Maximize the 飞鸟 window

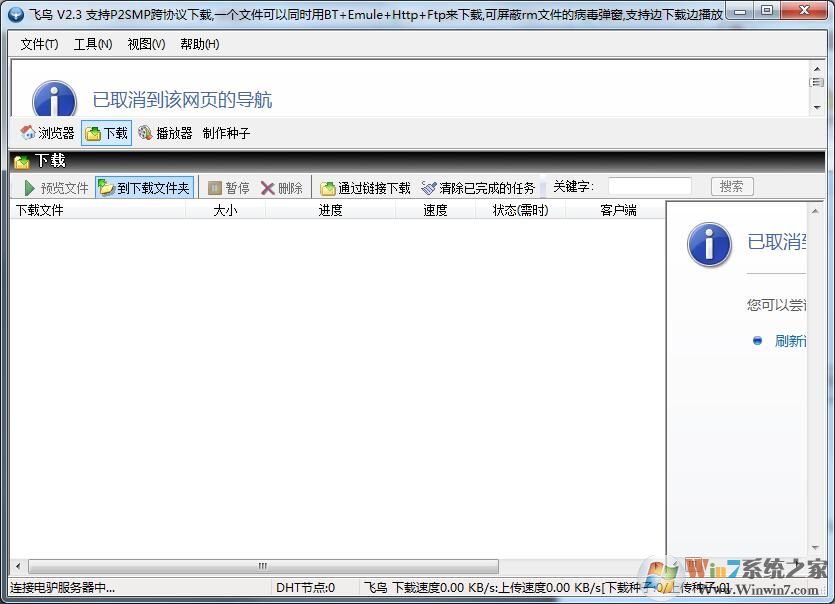[x=767, y=11]
